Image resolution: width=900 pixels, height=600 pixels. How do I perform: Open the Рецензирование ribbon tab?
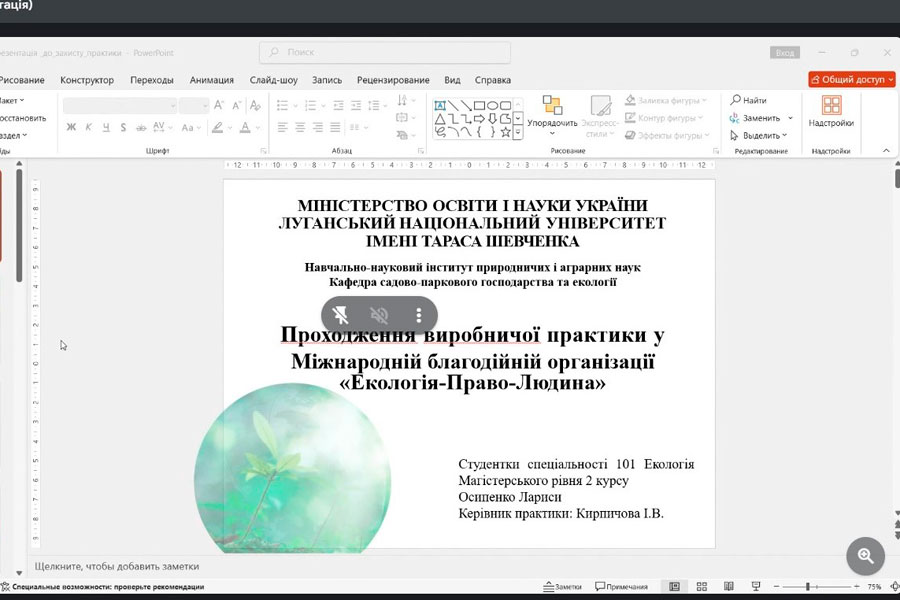tap(393, 80)
